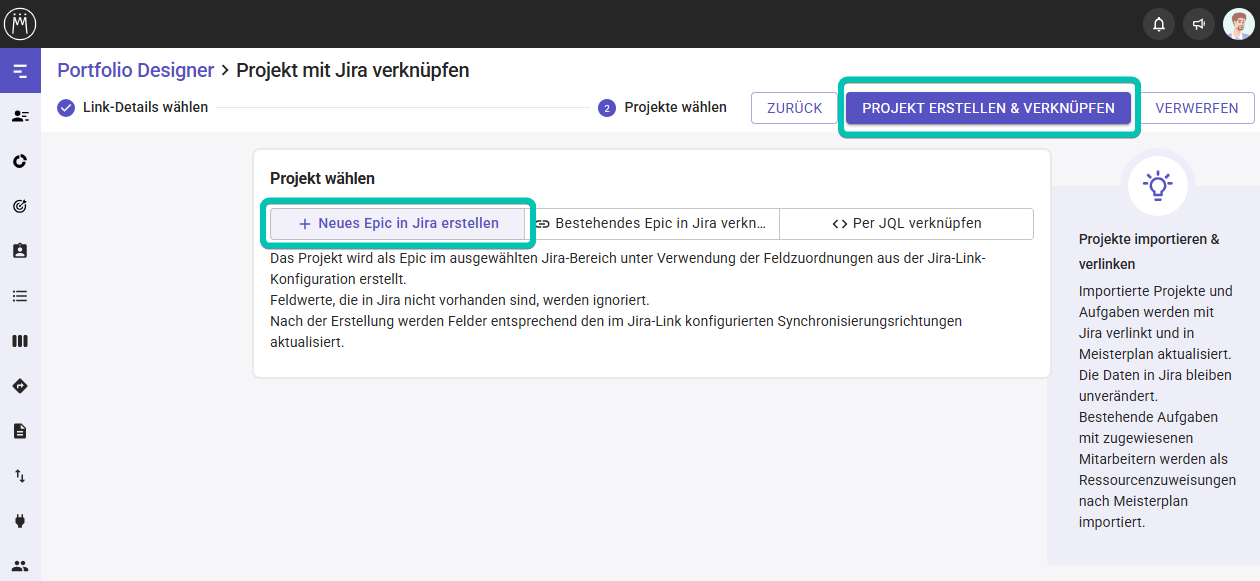Open the clipboard person sidebar icon
The image size is (1260, 581).
tap(20, 251)
